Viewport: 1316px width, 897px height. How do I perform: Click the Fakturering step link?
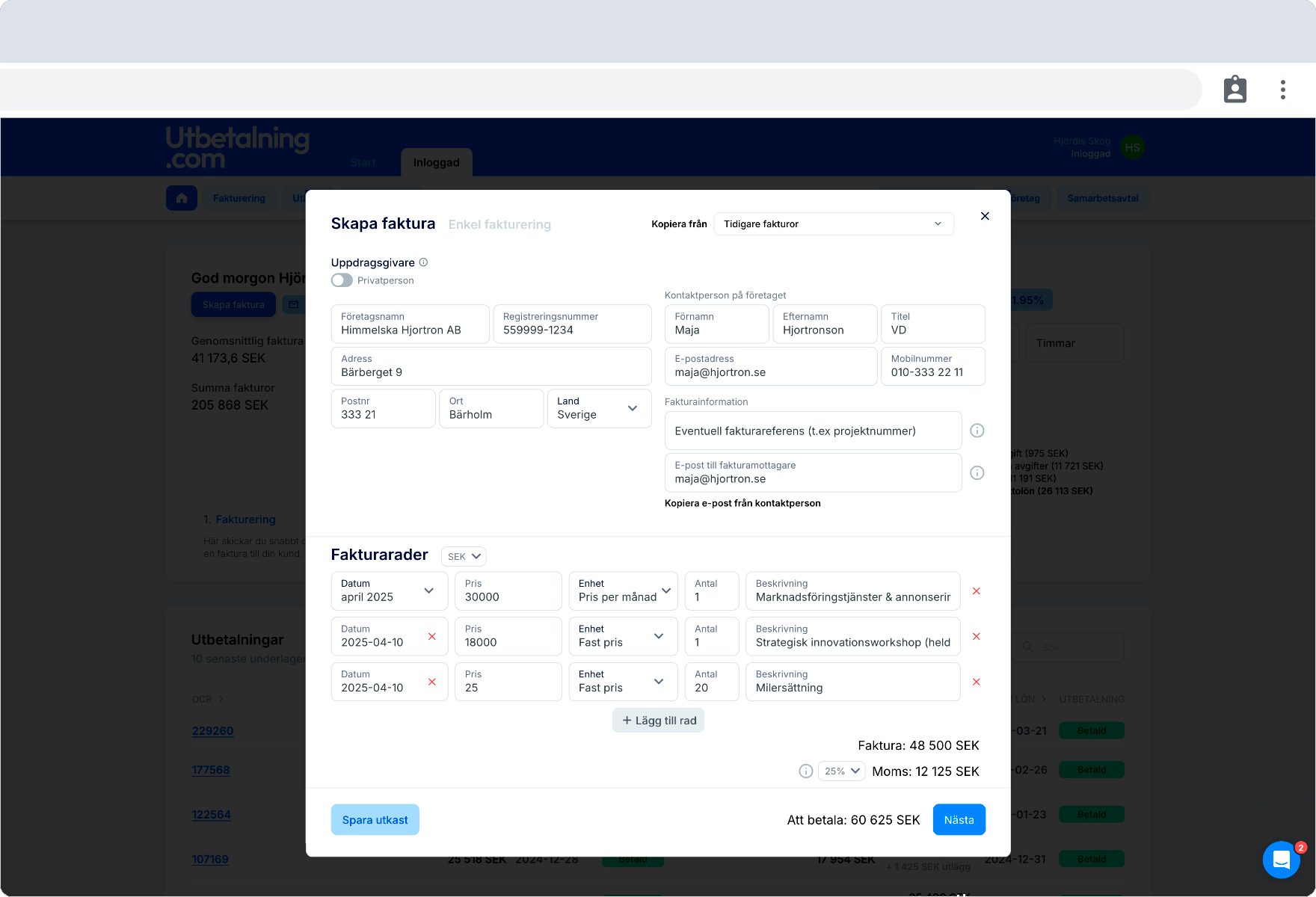coord(245,520)
